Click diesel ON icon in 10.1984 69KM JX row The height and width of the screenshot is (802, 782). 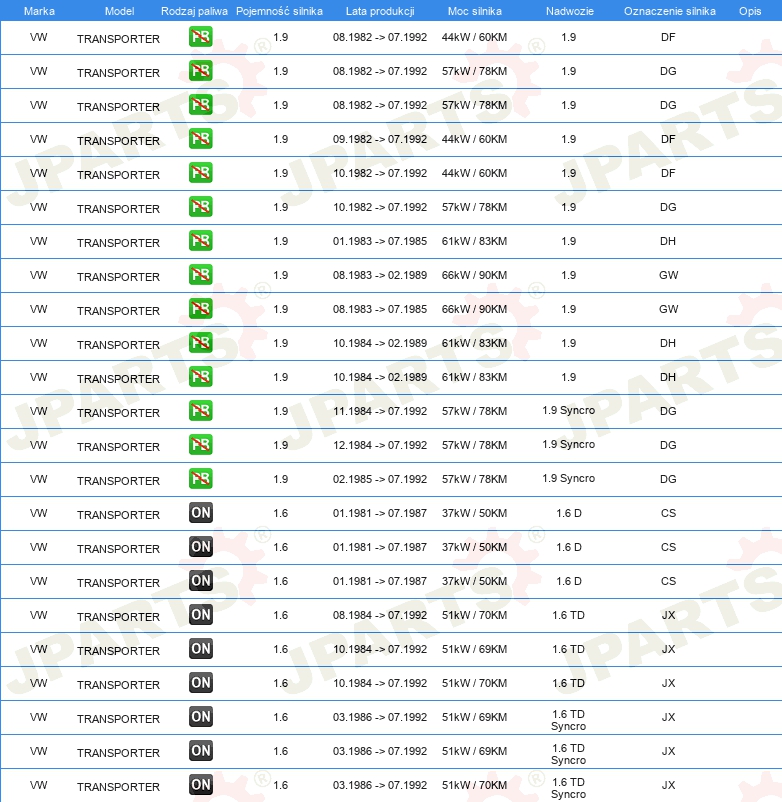coord(200,649)
